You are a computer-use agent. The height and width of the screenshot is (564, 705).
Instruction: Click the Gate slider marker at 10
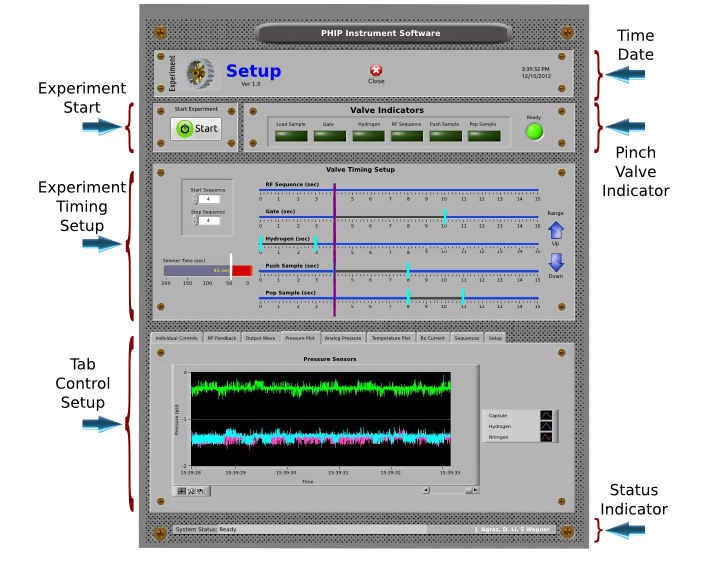[445, 216]
